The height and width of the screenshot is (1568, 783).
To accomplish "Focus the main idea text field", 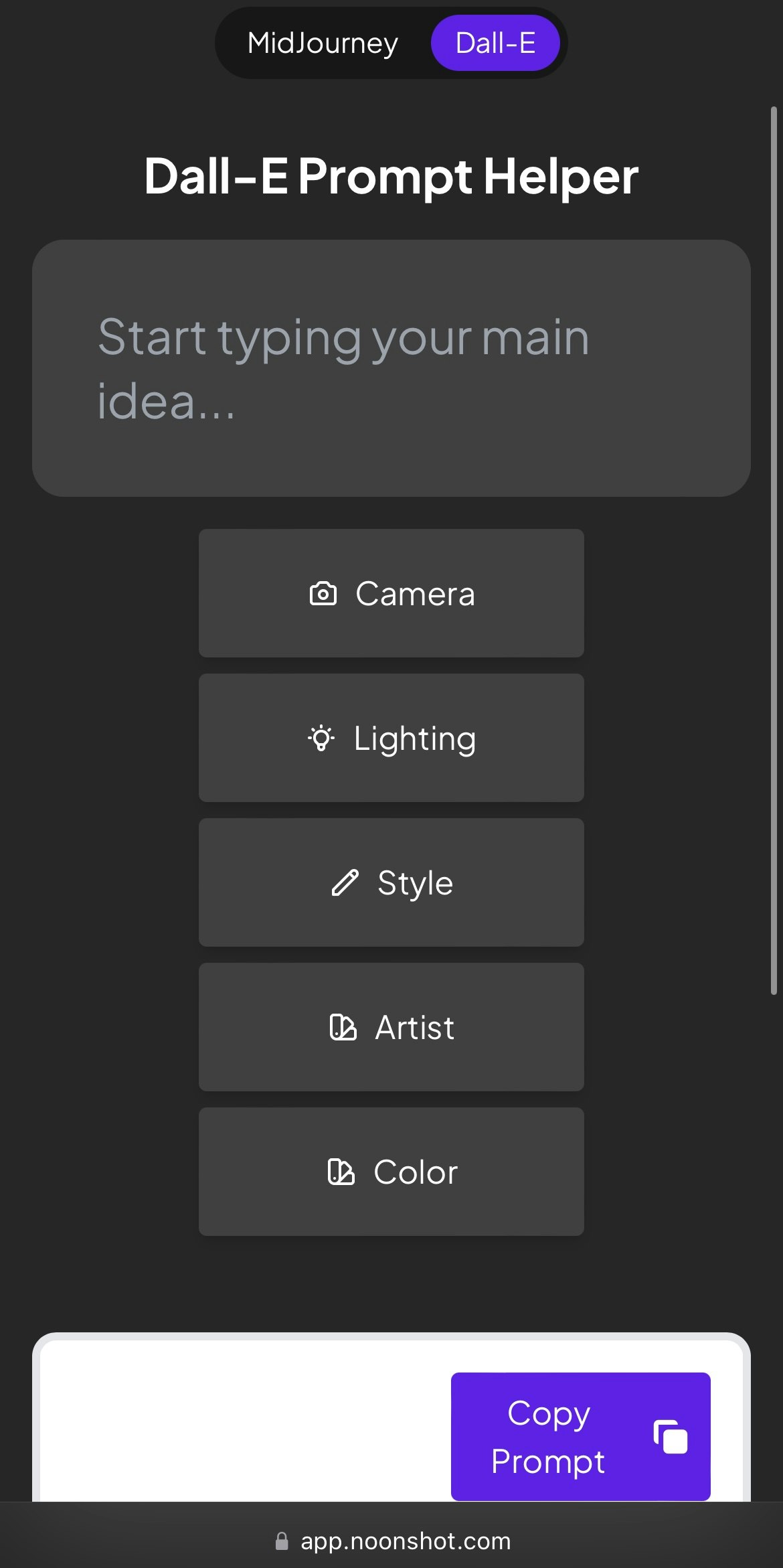I will pyautogui.click(x=391, y=368).
